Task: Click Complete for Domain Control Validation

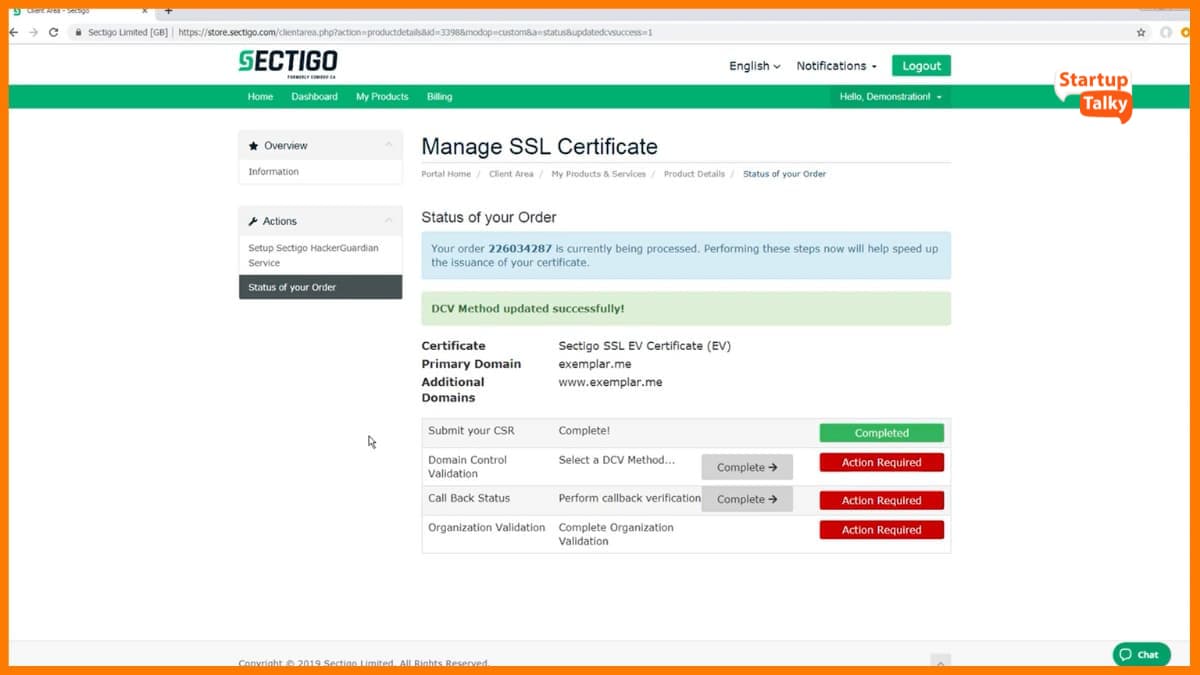Action: tap(747, 467)
